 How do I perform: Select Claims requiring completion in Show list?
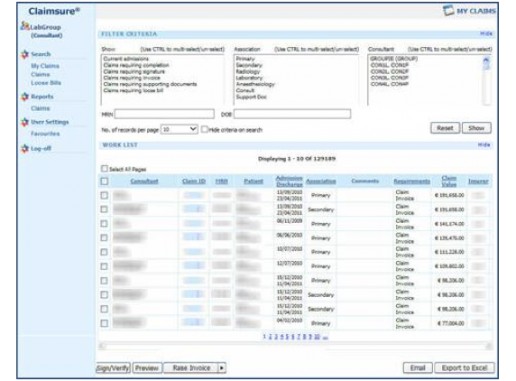pyautogui.click(x=136, y=65)
